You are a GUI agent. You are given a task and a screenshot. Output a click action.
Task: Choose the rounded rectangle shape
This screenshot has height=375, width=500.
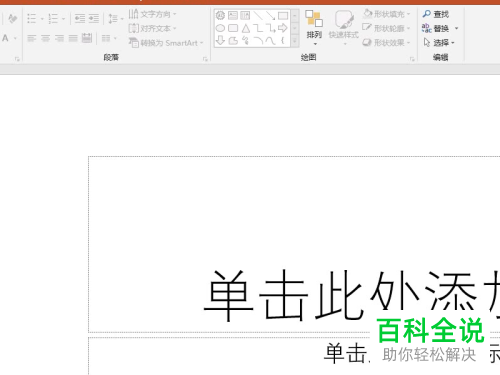233,28
